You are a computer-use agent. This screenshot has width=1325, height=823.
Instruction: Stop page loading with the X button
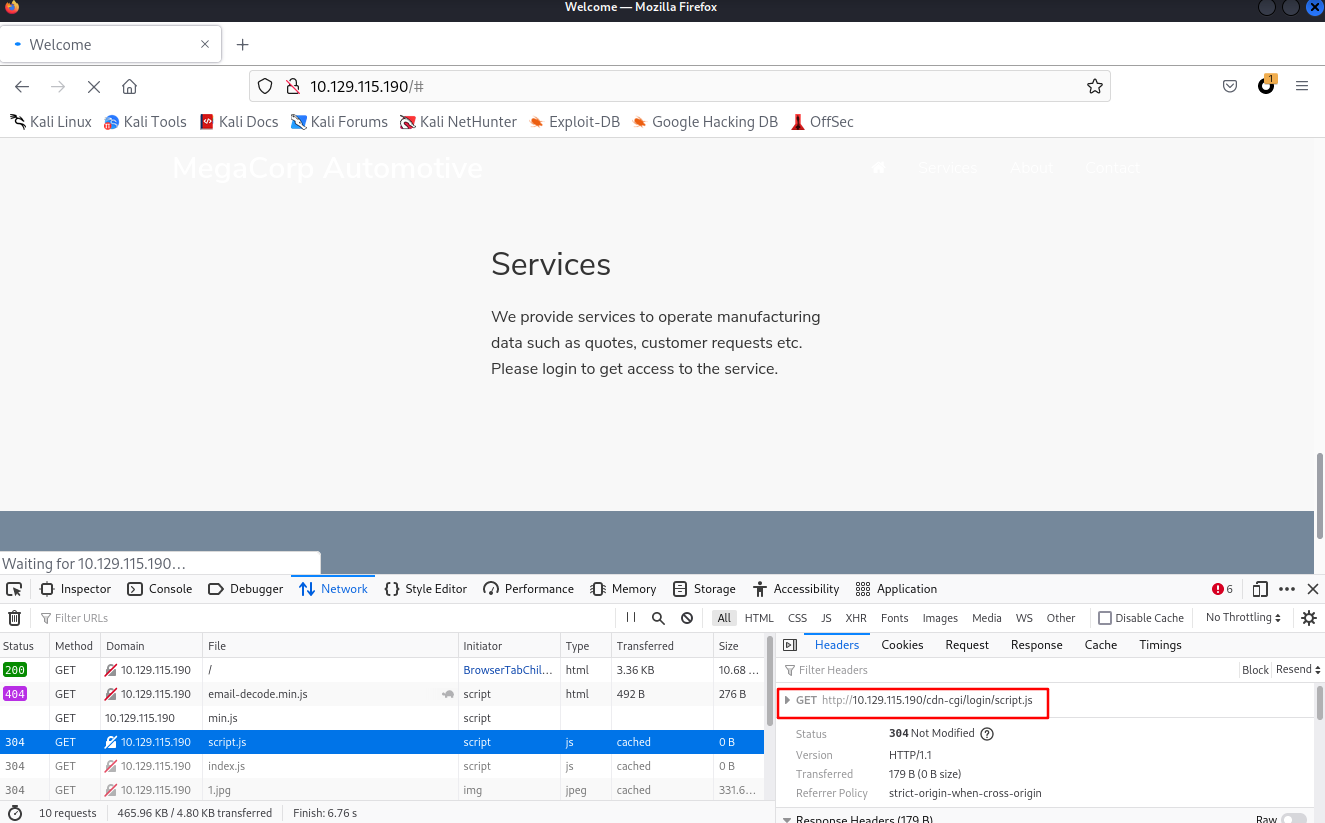click(x=94, y=86)
